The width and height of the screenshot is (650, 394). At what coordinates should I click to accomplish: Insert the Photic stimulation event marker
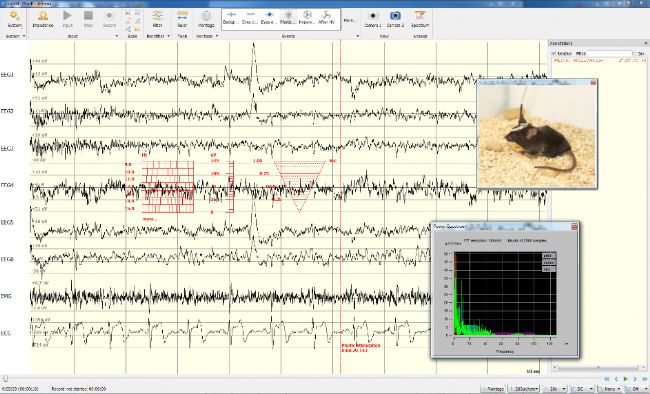288,18
